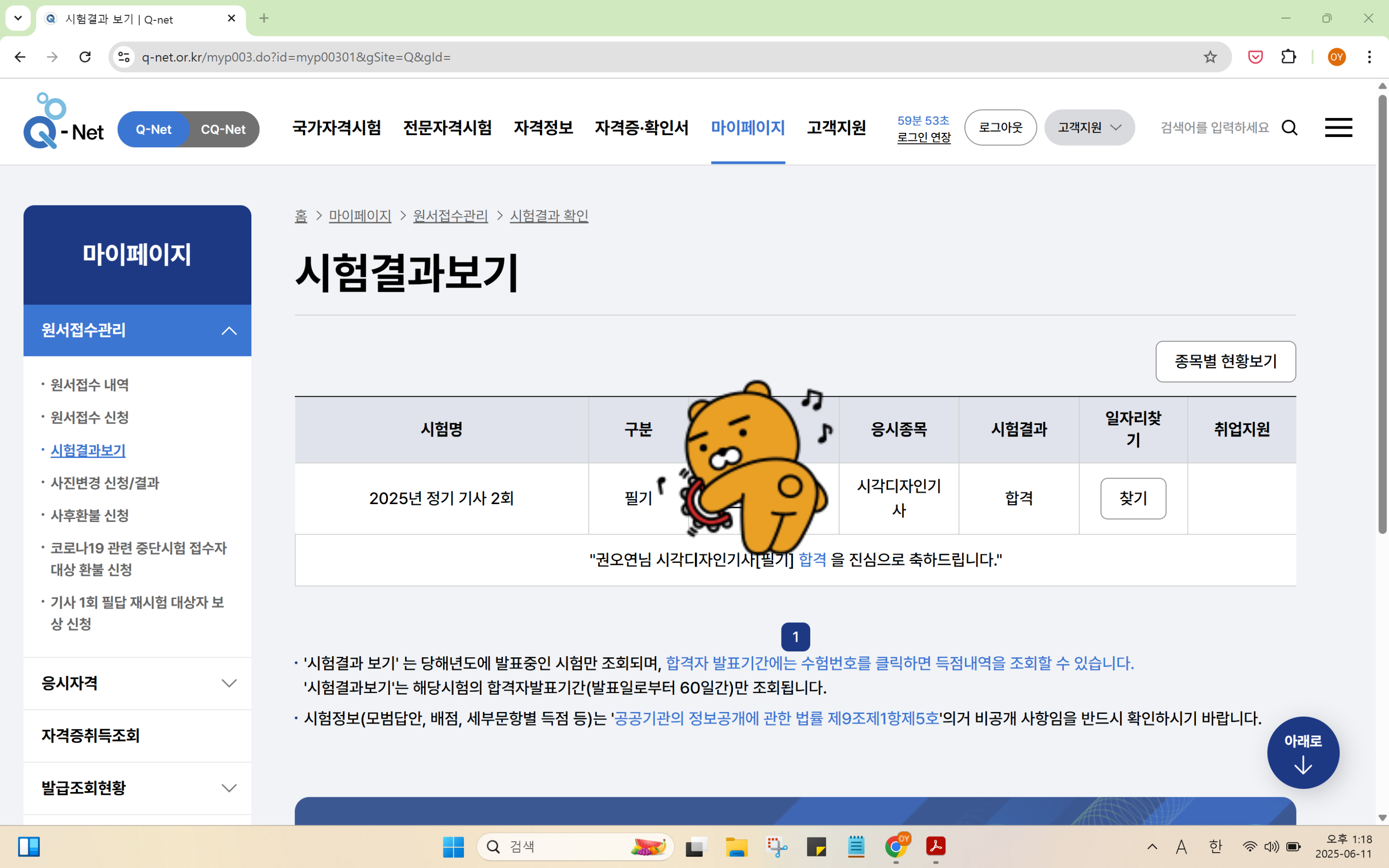
Task: Click the 아래로 scroll-down circle button
Action: click(1303, 752)
